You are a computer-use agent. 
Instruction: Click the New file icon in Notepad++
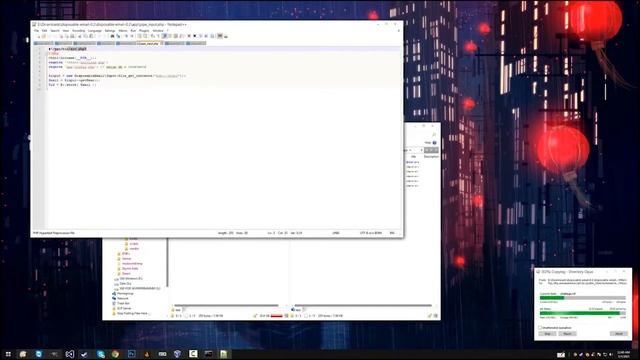[38, 36]
